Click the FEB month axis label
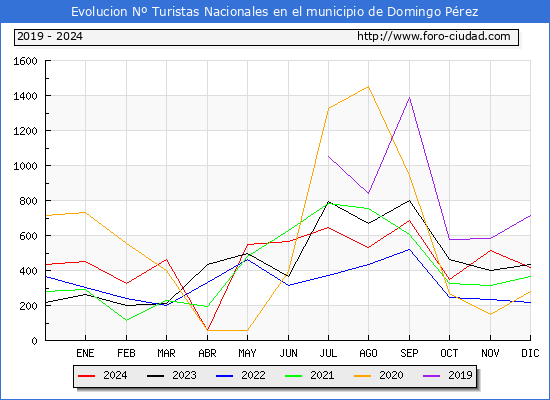 (x=126, y=353)
